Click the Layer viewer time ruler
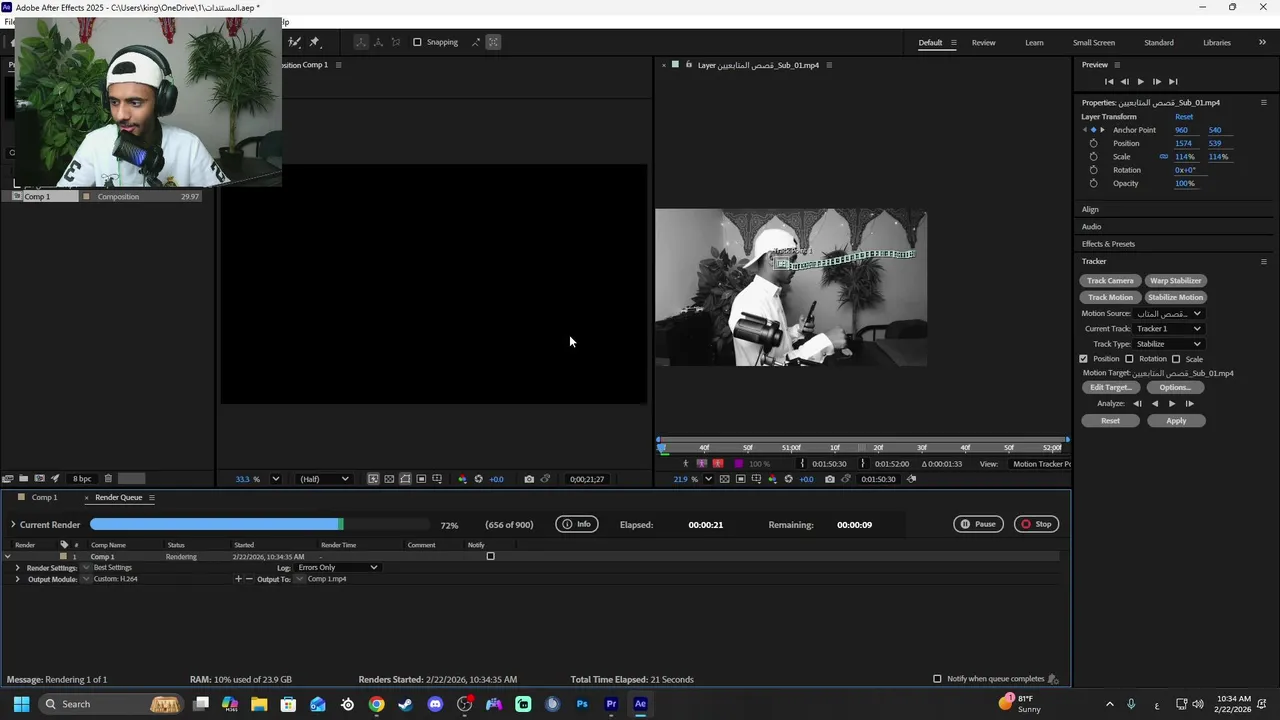Image resolution: width=1280 pixels, height=720 pixels. click(x=862, y=448)
